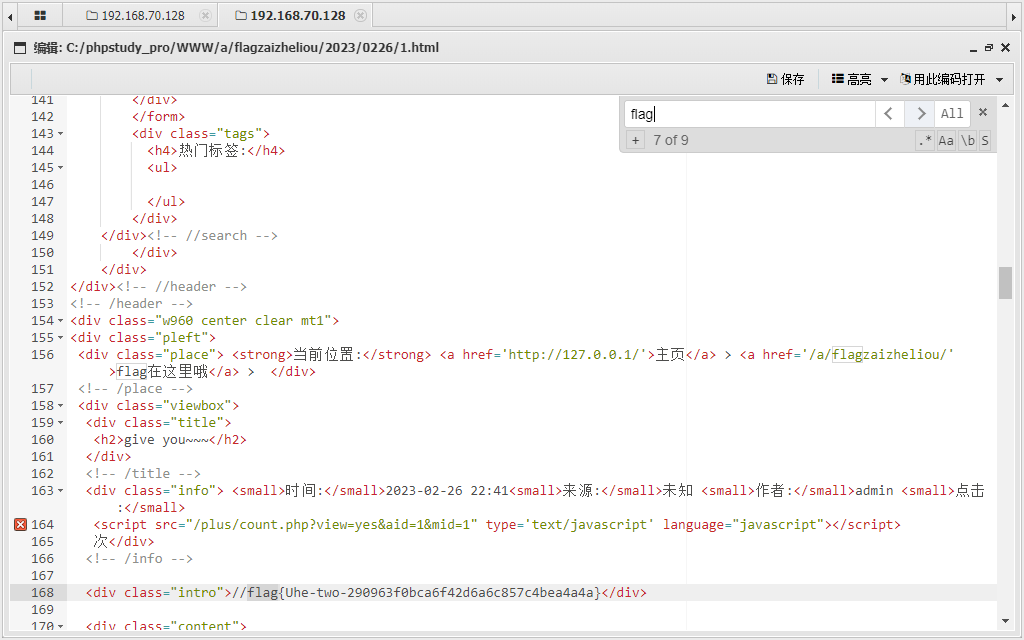The image size is (1024, 640).
Task: Click '/plus/count.php?view=yes&aid=1&mid=1' string
Action: (x=332, y=524)
